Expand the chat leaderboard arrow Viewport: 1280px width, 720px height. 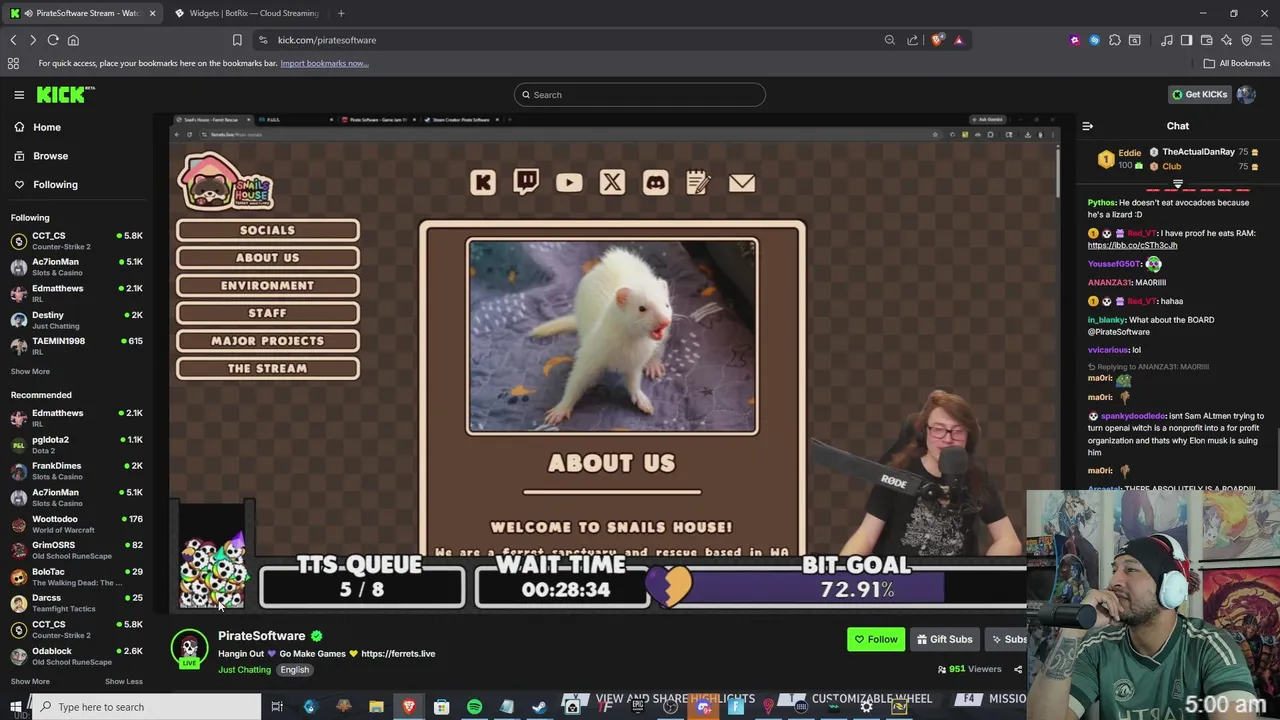[1177, 184]
